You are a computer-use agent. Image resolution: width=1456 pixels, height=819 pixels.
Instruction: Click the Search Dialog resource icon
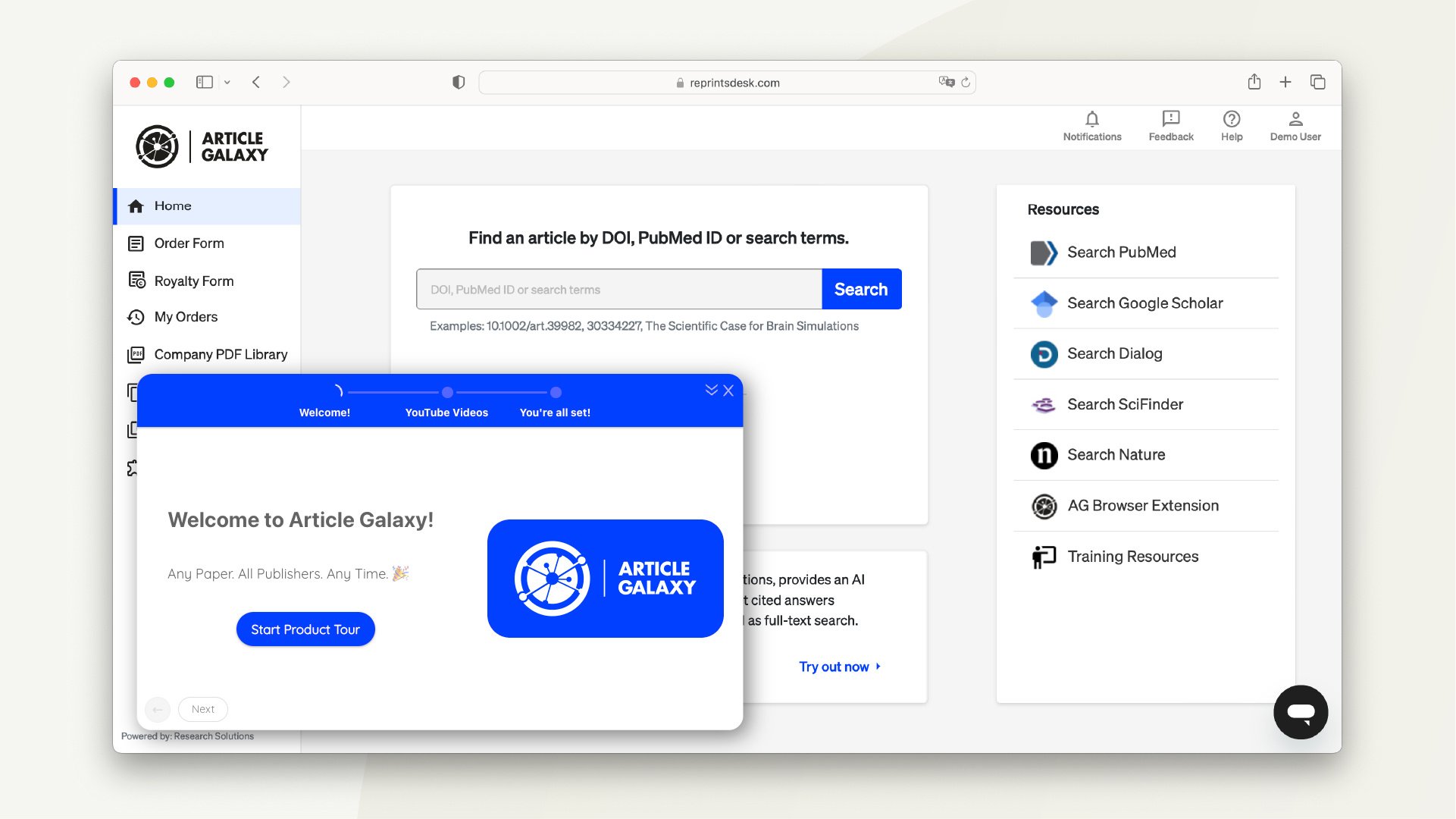tap(1043, 354)
